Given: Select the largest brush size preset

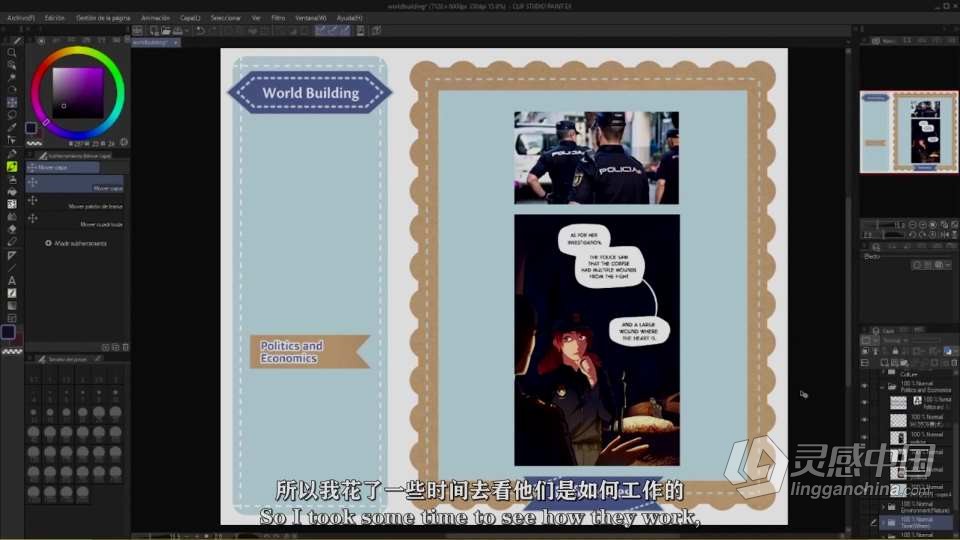Looking at the screenshot, I should 83,492.
